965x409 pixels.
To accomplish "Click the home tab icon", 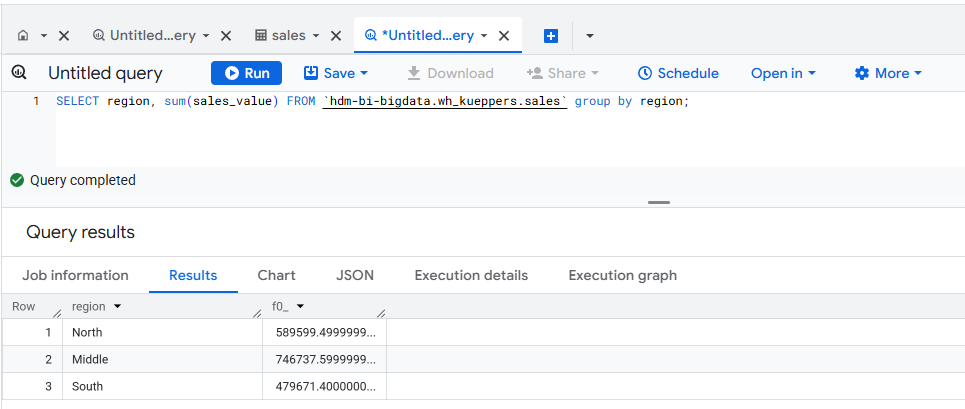I will (23, 36).
